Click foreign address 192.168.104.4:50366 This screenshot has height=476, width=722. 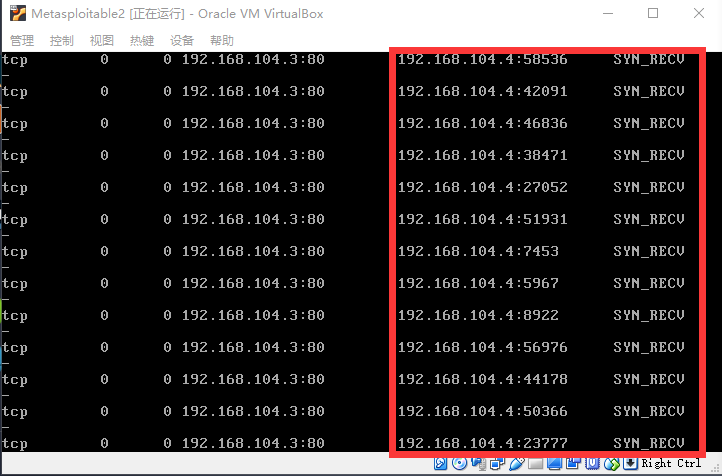(x=483, y=411)
